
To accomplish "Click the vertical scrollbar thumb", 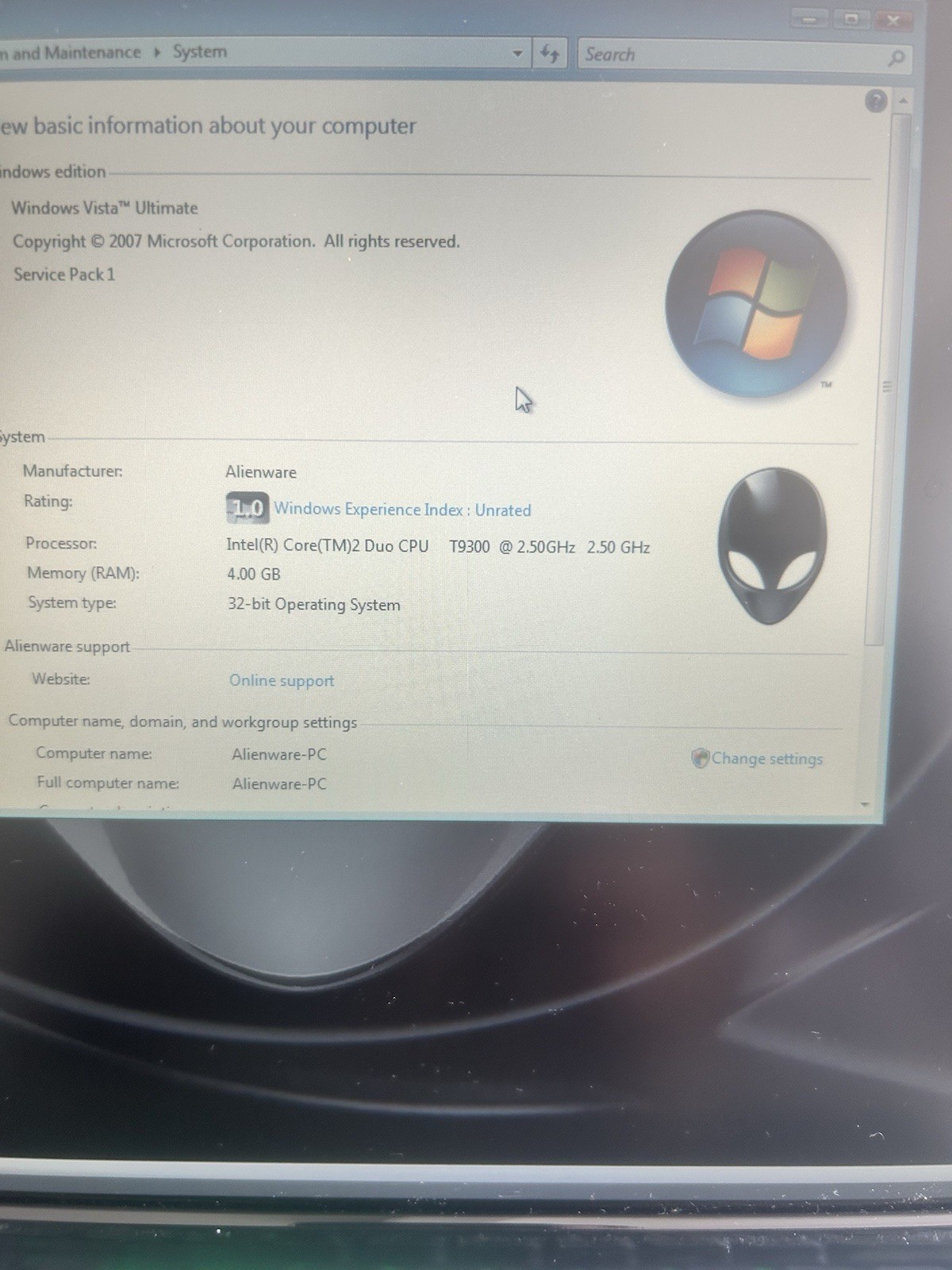I will click(x=887, y=379).
